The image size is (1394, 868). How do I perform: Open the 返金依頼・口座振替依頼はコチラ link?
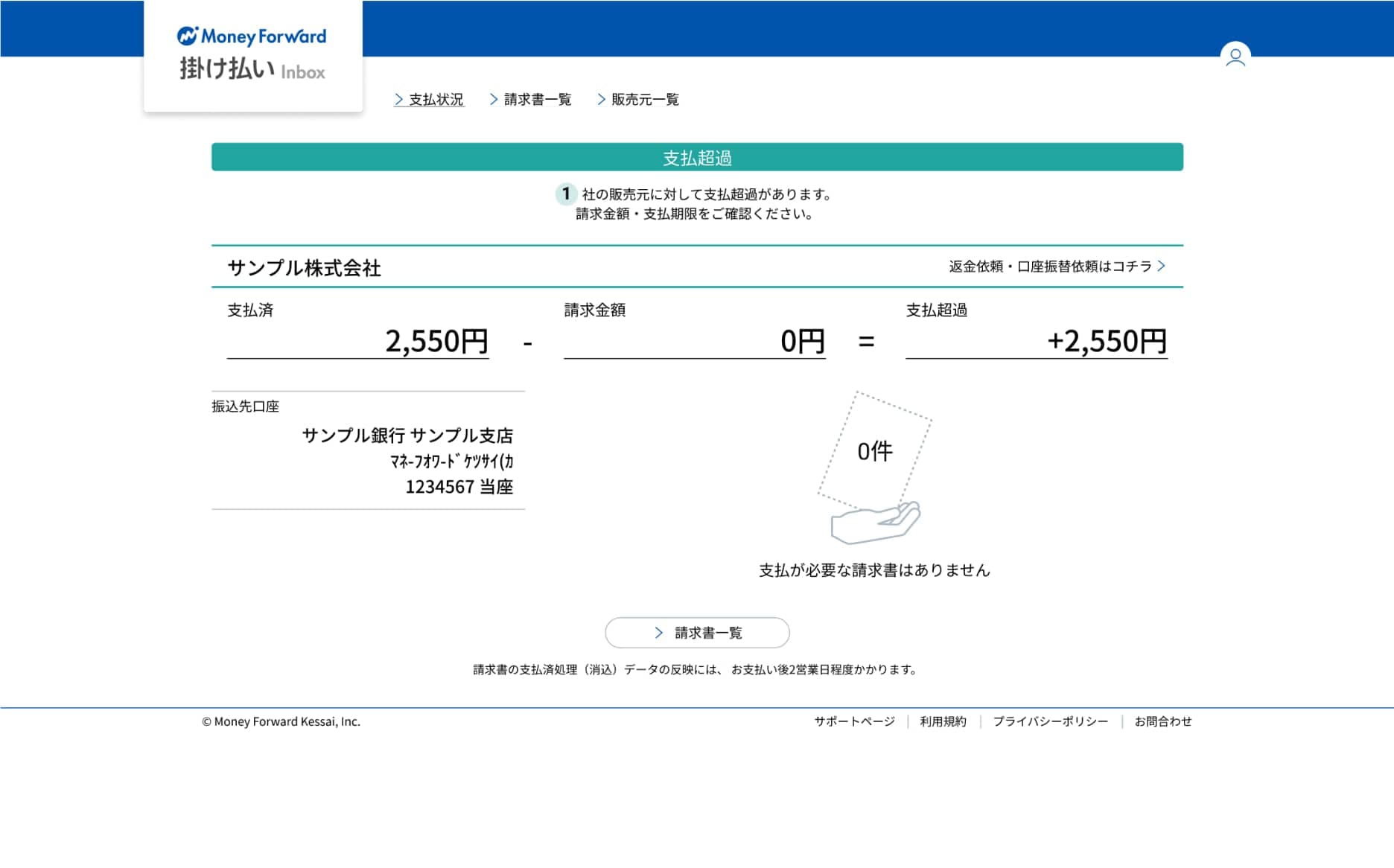coord(1057,267)
